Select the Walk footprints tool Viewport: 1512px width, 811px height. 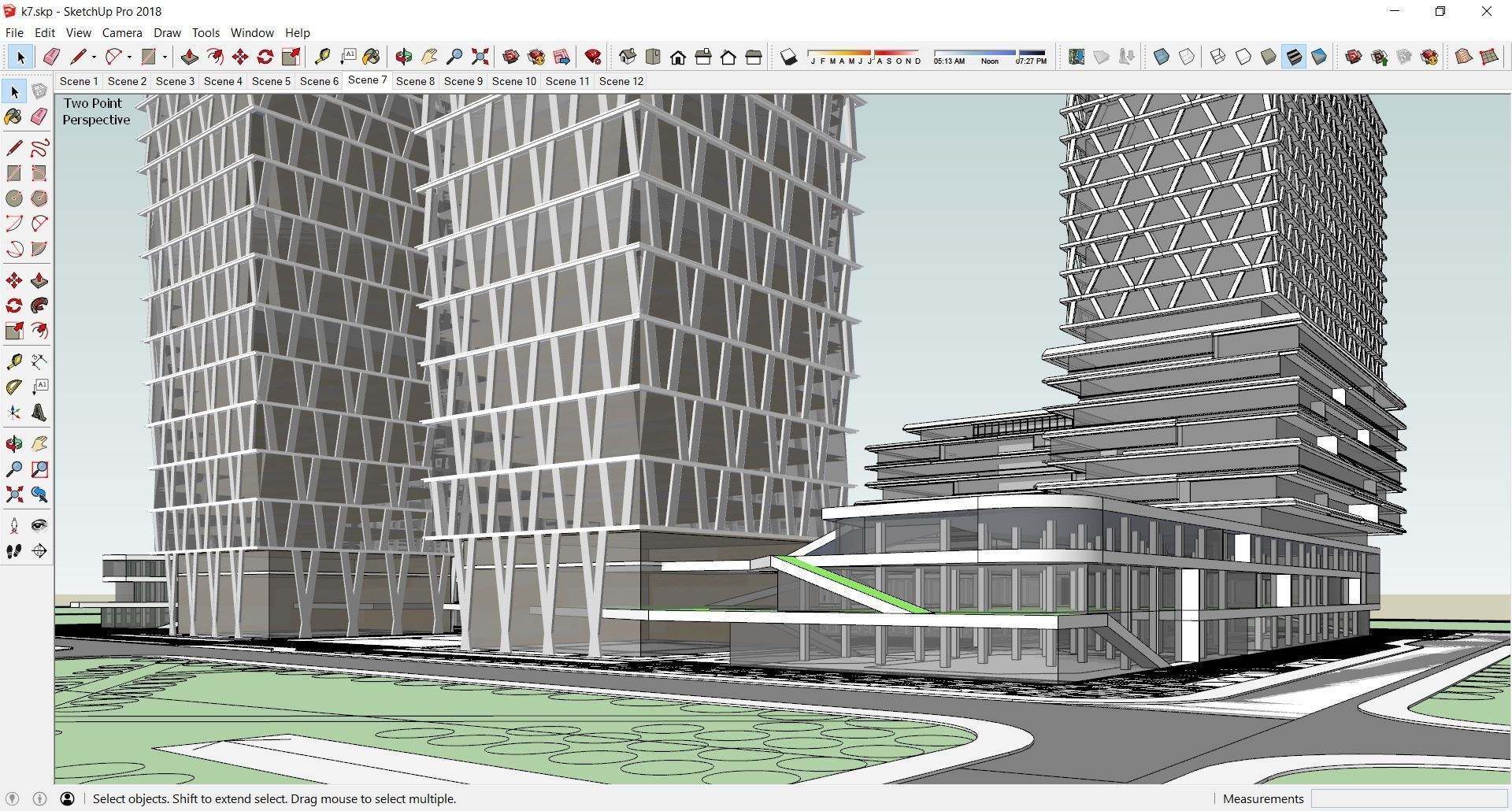coord(14,551)
